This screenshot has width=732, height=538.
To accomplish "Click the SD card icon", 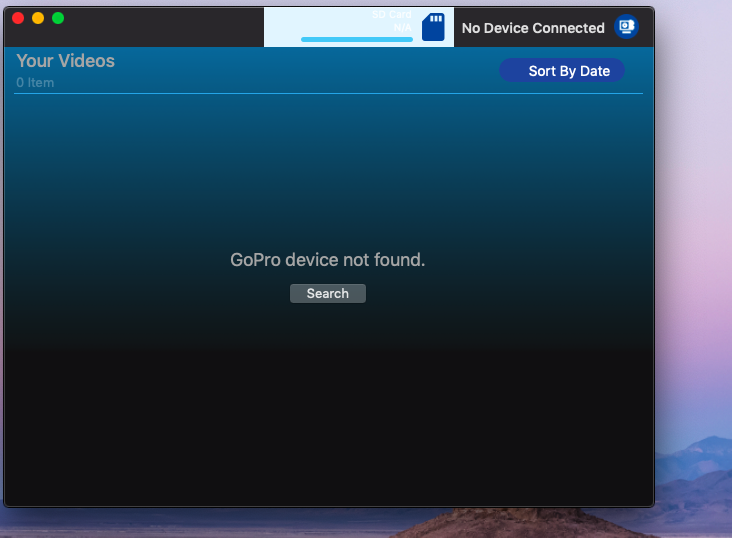I will click(433, 27).
